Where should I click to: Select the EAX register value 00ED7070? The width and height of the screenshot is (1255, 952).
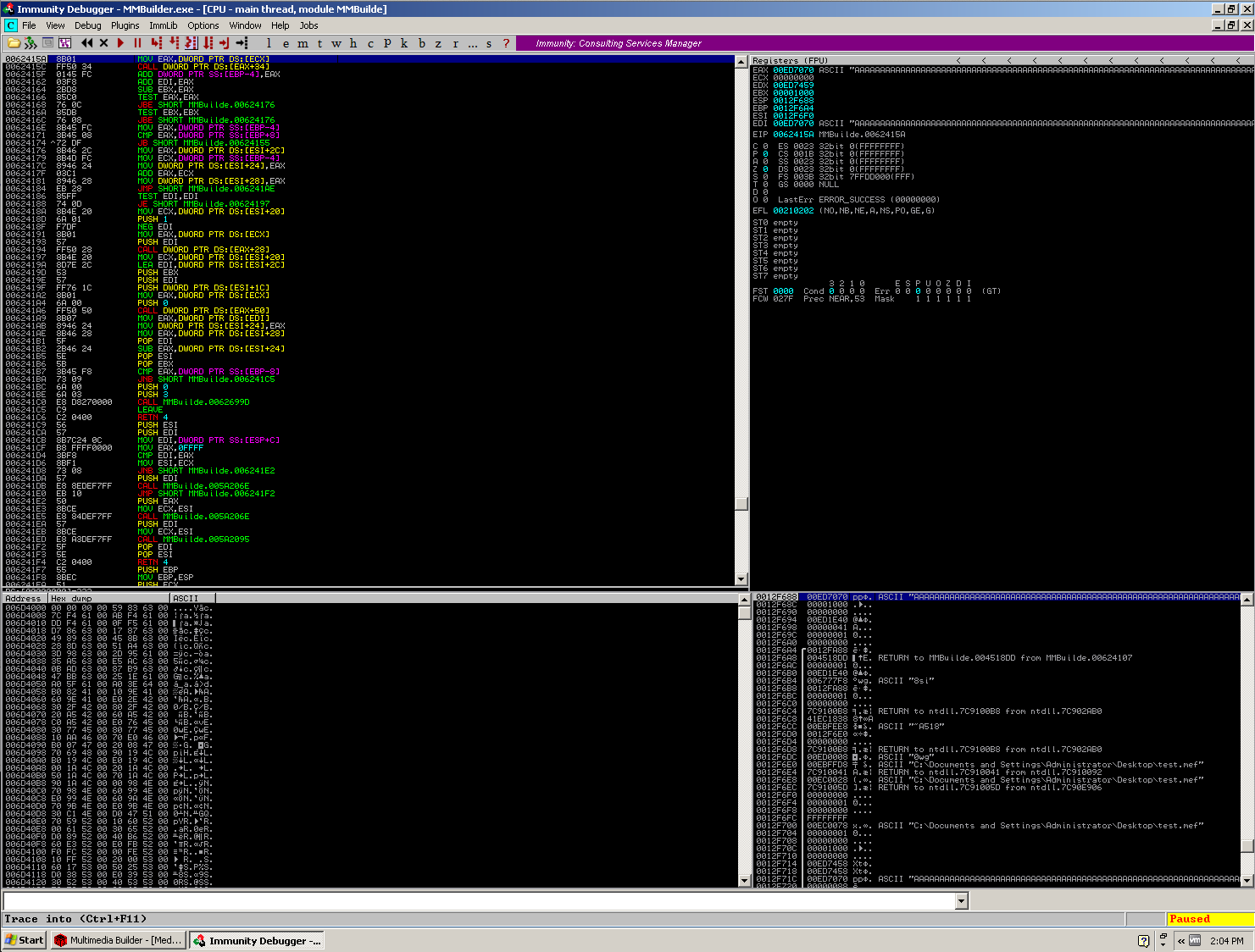point(793,70)
